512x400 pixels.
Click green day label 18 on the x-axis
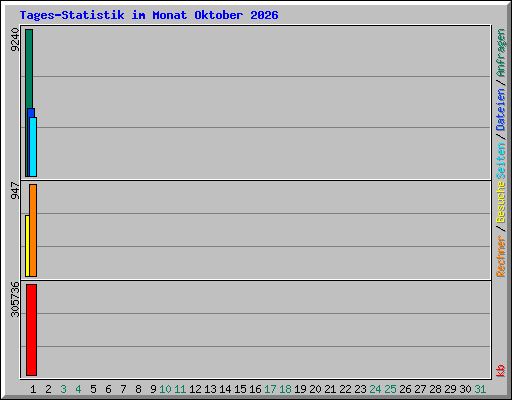tap(285, 389)
